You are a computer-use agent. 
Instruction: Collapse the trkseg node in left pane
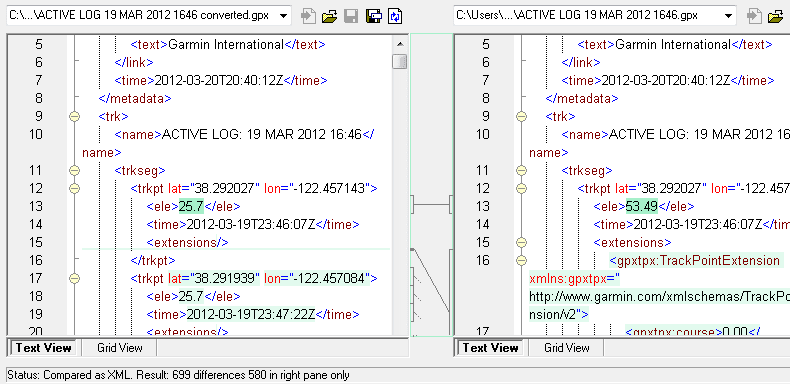[75, 170]
